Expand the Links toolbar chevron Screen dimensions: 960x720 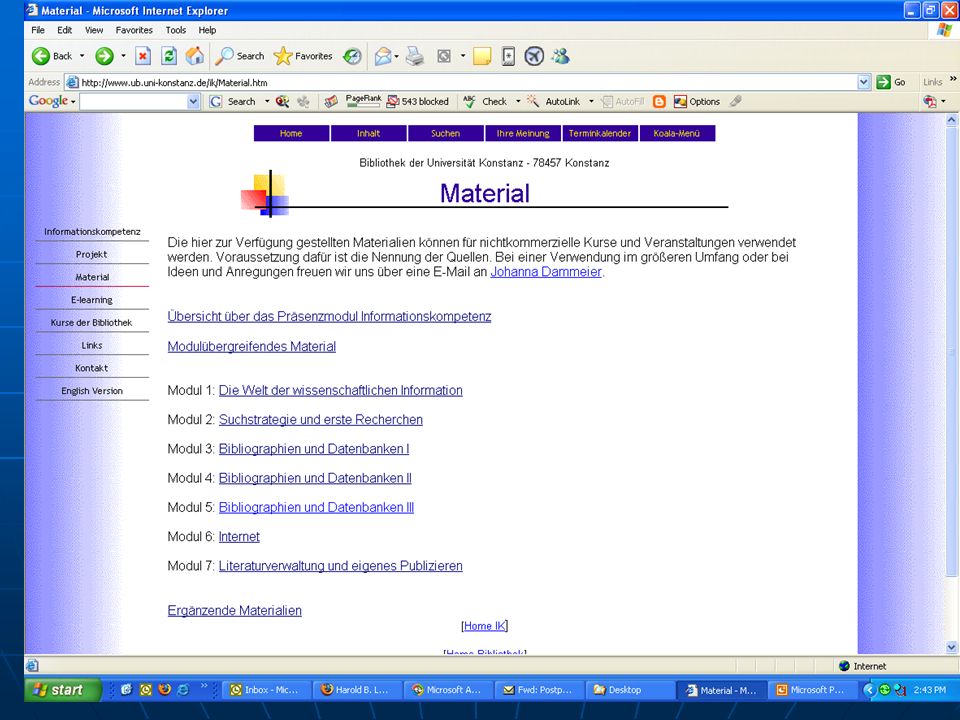point(953,80)
